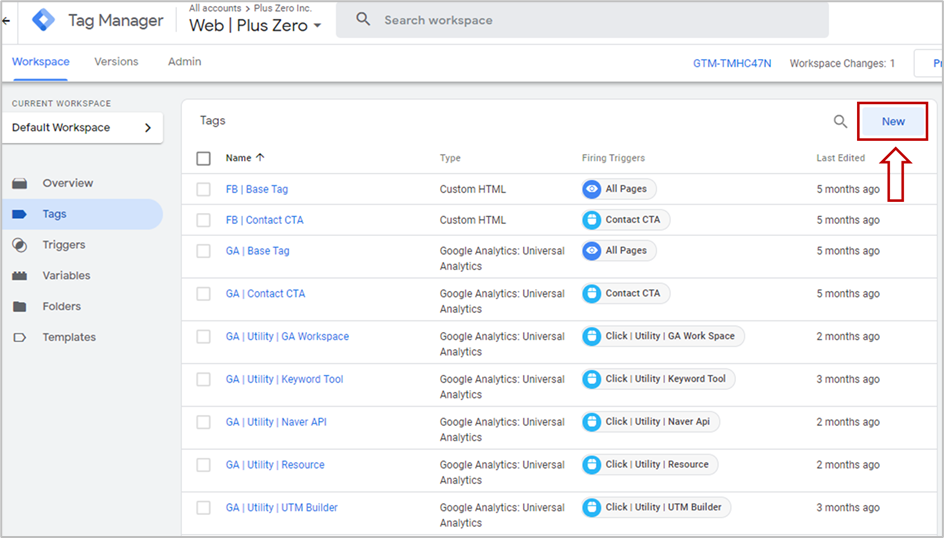This screenshot has width=944, height=538.
Task: Click the Last Edited column header
Action: 840,158
